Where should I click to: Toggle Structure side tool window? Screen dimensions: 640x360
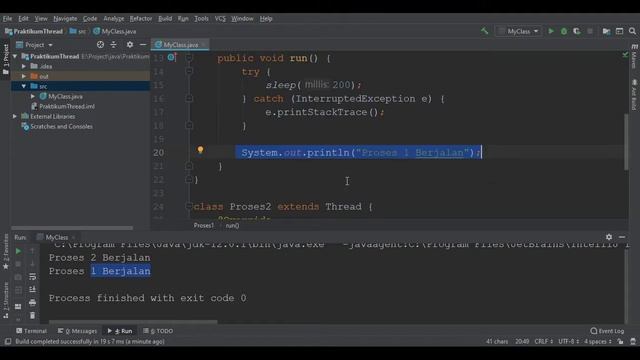[6, 300]
